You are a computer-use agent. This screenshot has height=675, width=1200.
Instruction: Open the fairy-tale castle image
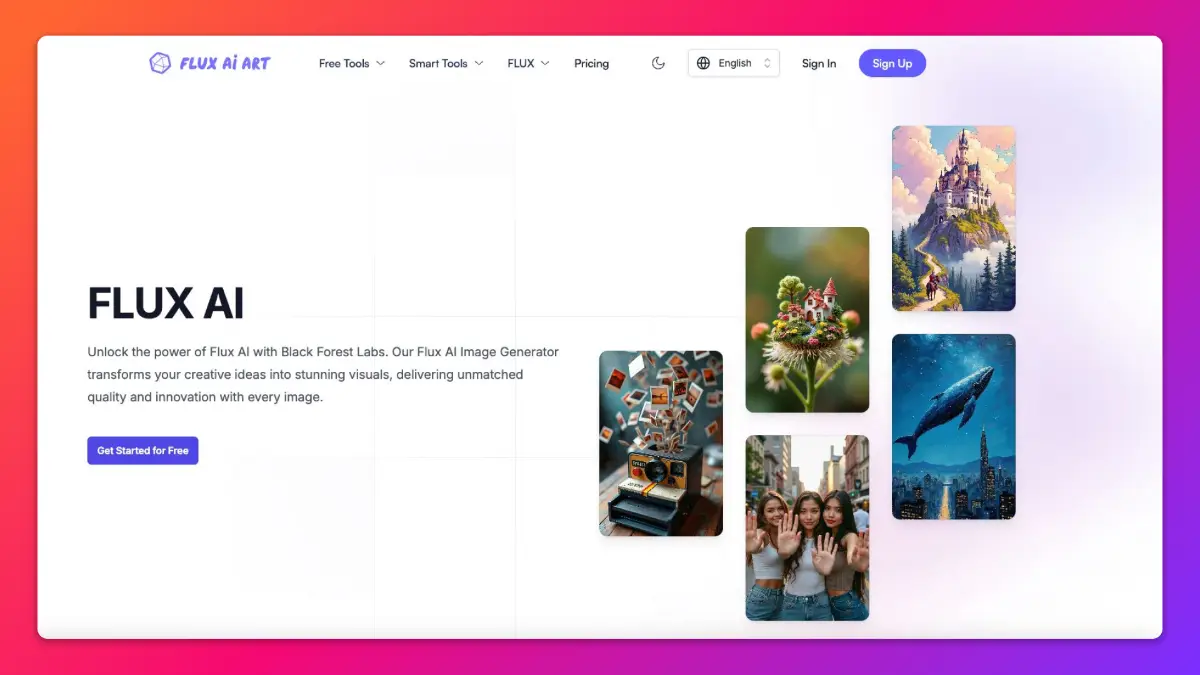point(953,218)
